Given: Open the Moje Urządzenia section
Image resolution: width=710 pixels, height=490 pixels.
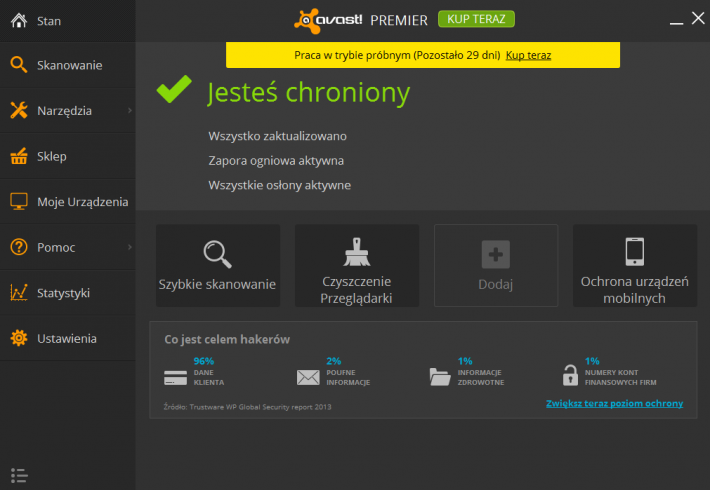Looking at the screenshot, I should 68,202.
